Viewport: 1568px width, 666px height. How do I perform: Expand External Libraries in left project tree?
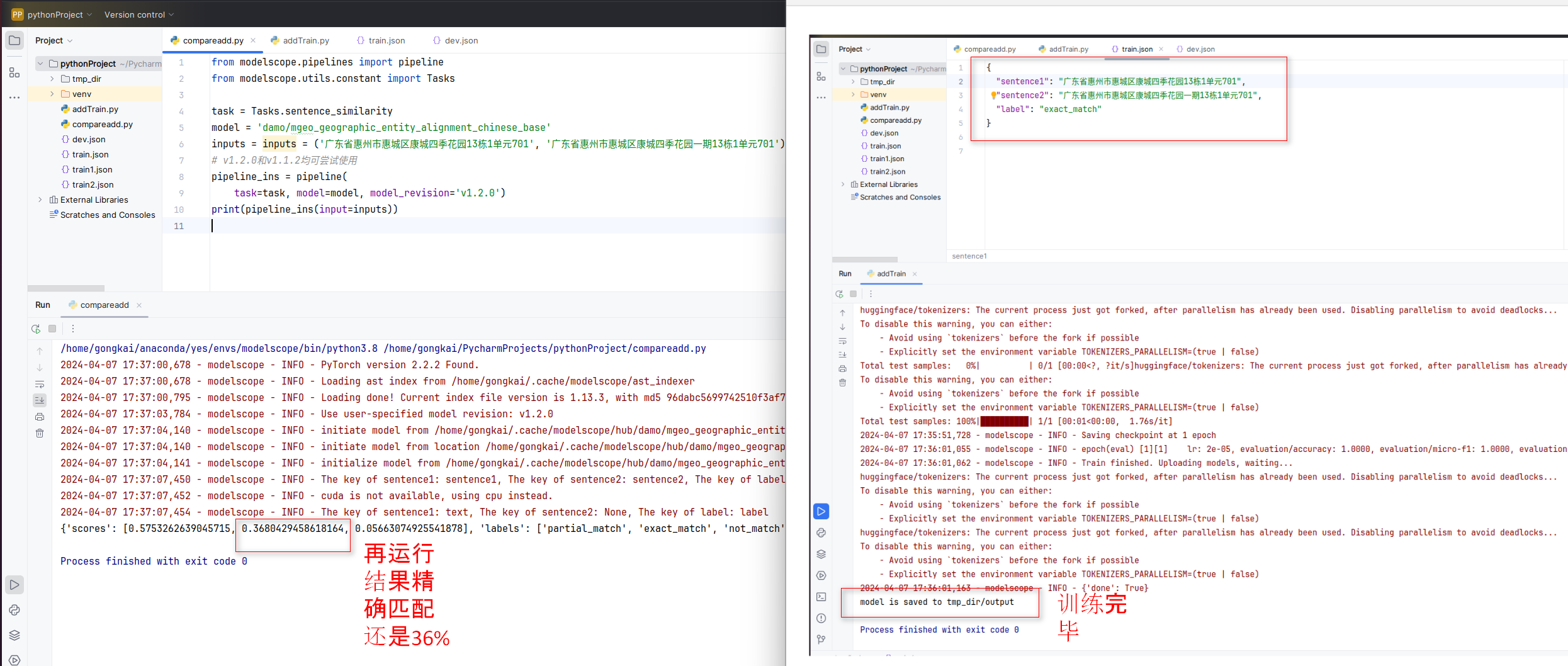pyautogui.click(x=40, y=200)
